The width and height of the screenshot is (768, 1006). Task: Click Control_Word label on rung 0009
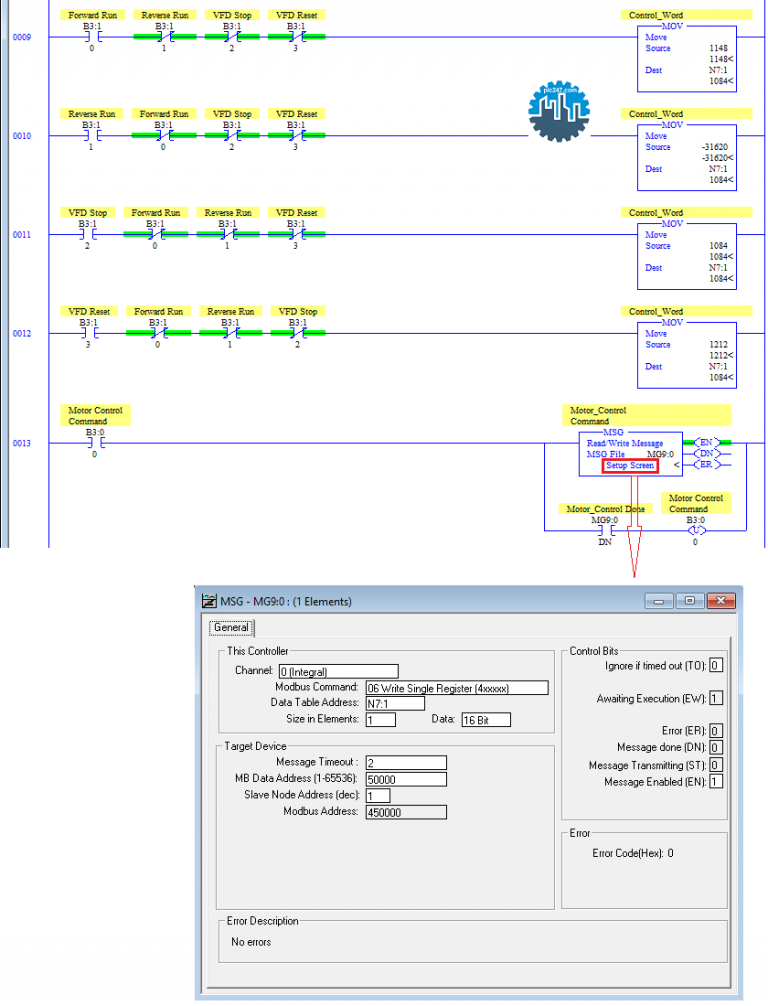coord(656,15)
